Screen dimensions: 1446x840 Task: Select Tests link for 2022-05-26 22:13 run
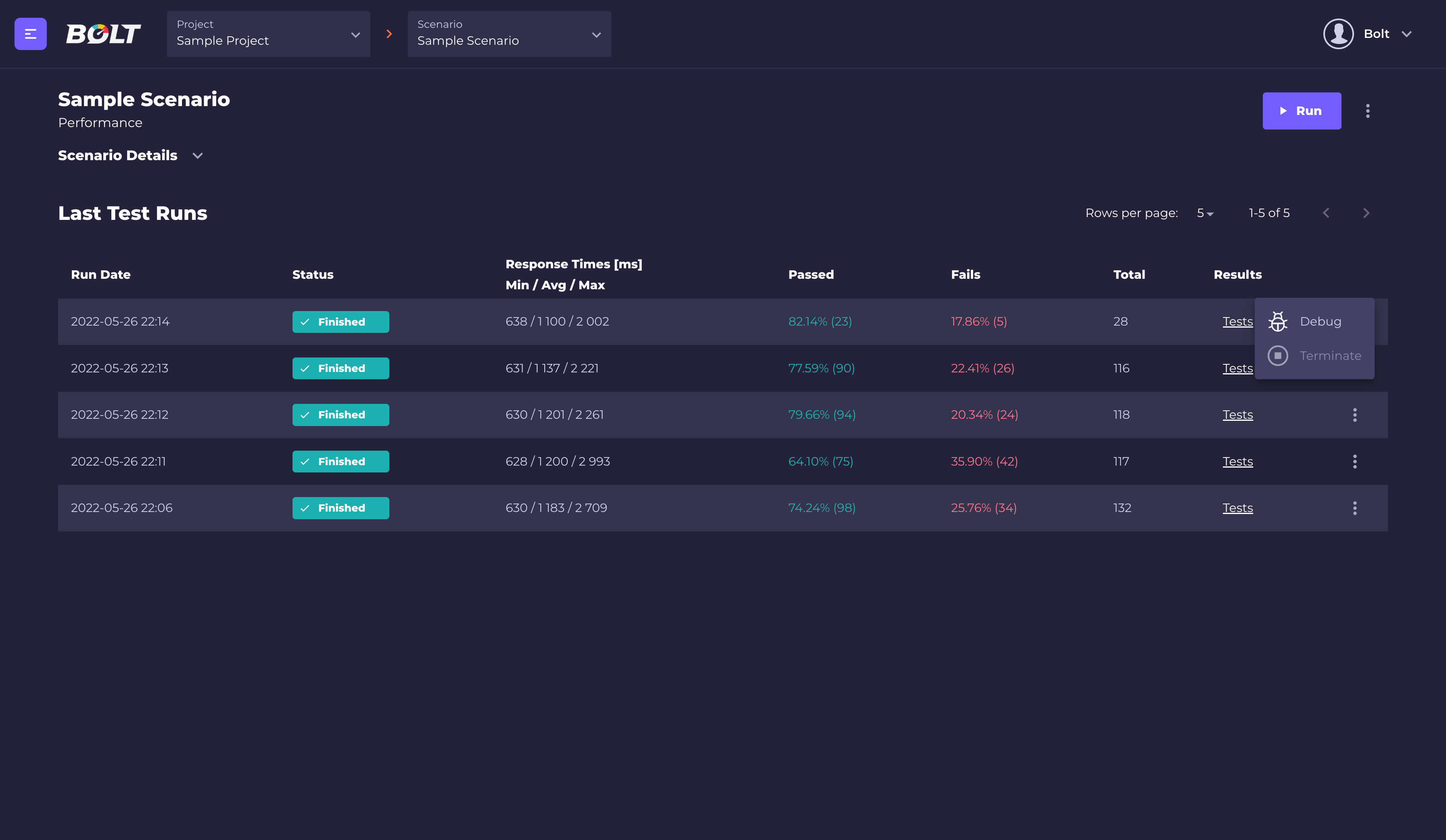[x=1237, y=368]
